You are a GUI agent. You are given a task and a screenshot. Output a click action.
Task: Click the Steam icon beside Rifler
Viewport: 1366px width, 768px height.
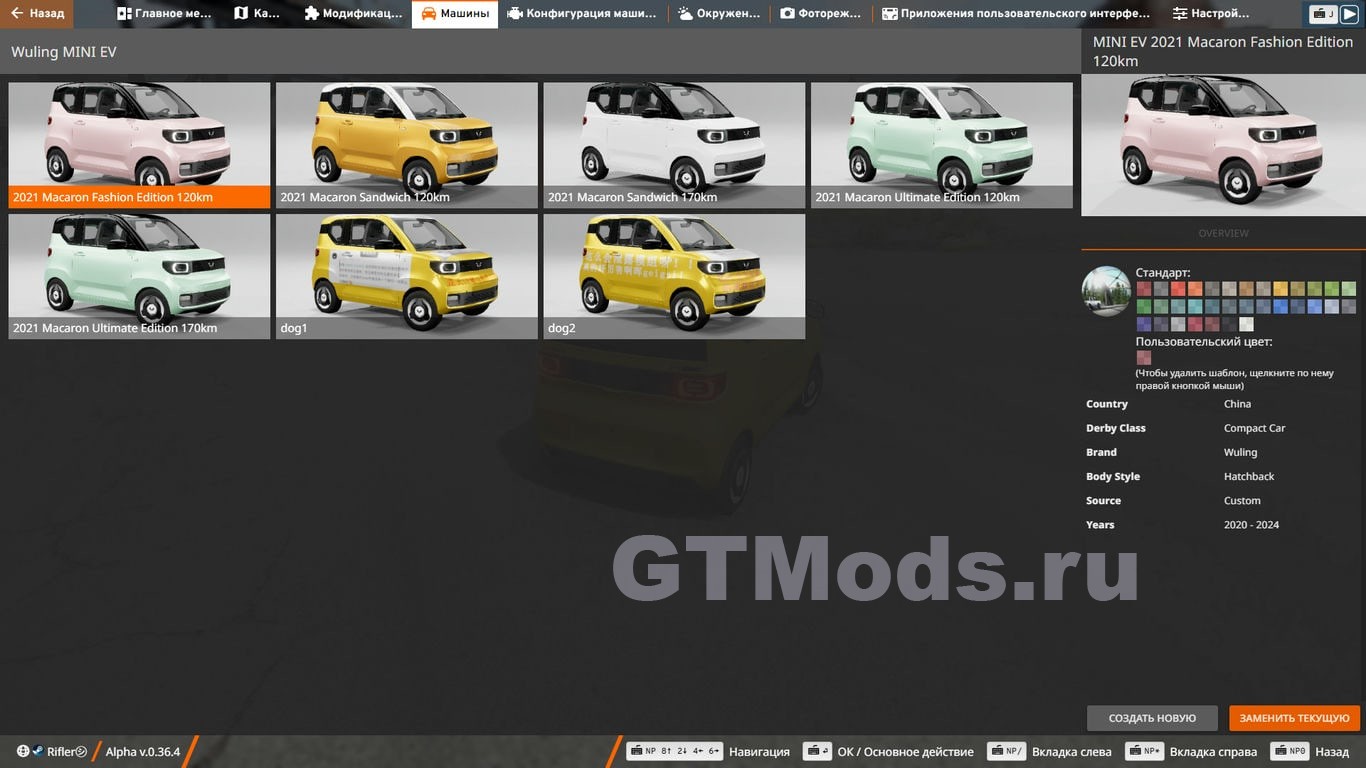click(x=38, y=751)
